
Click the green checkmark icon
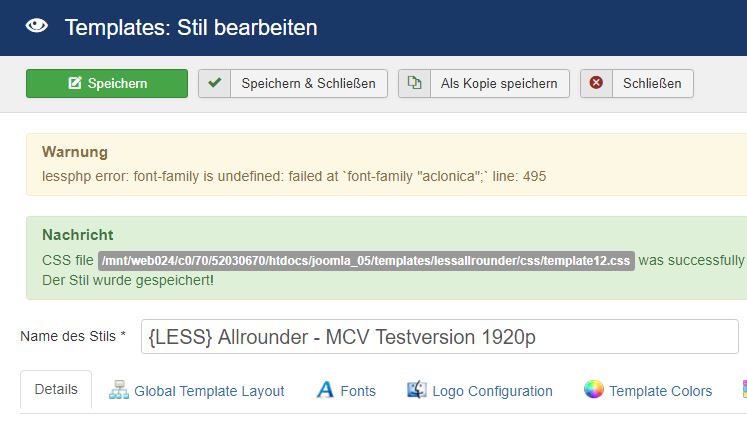(214, 83)
